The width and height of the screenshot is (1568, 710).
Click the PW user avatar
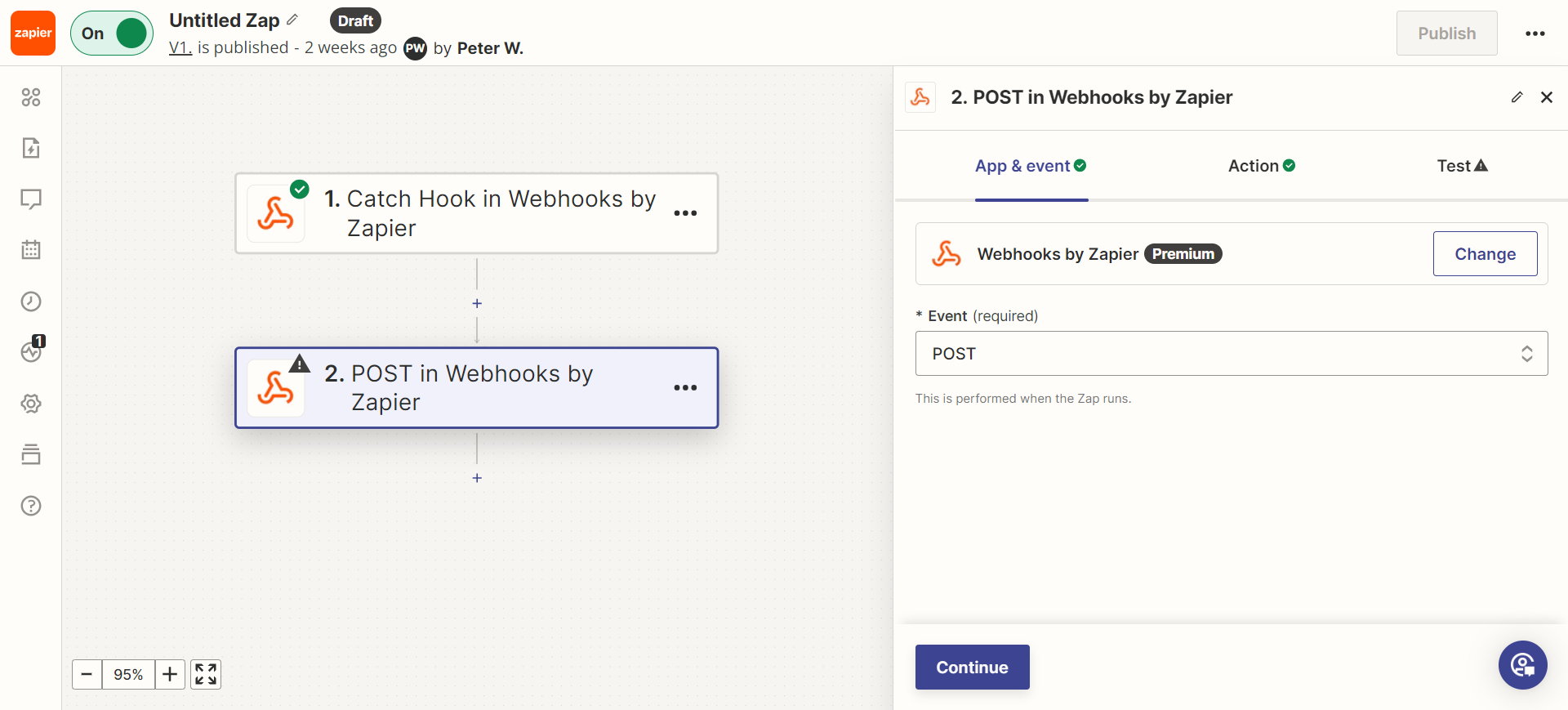pos(415,48)
